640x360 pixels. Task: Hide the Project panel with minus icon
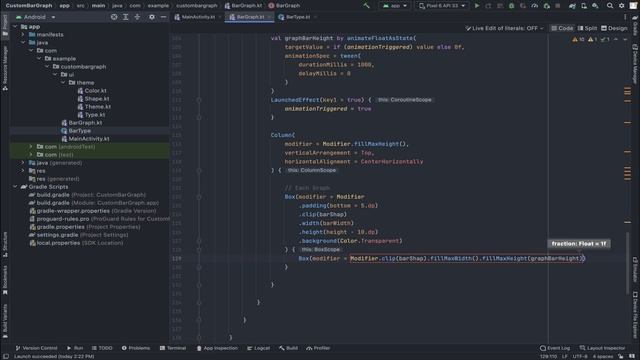tap(163, 17)
